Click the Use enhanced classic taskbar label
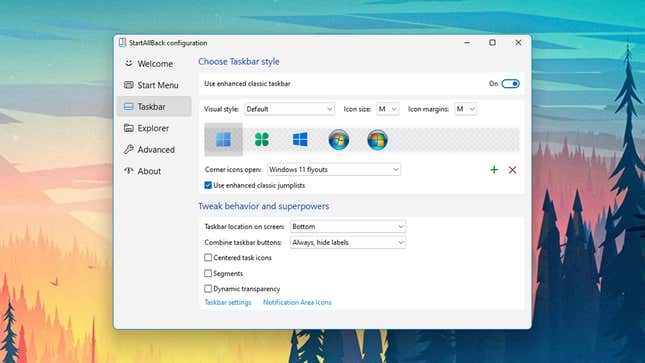This screenshot has height=363, width=645. point(247,84)
